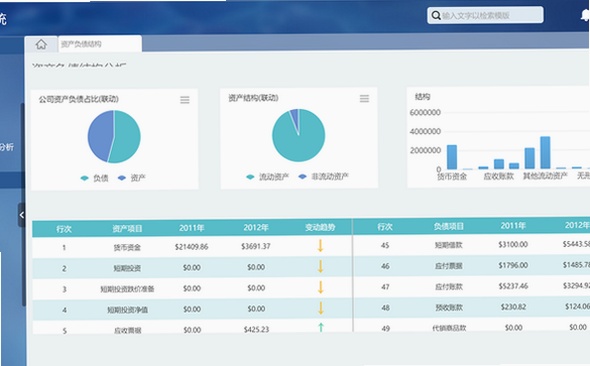This screenshot has width=590, height=366.
Task: Select the $425.23 cell
Action: tap(256, 330)
